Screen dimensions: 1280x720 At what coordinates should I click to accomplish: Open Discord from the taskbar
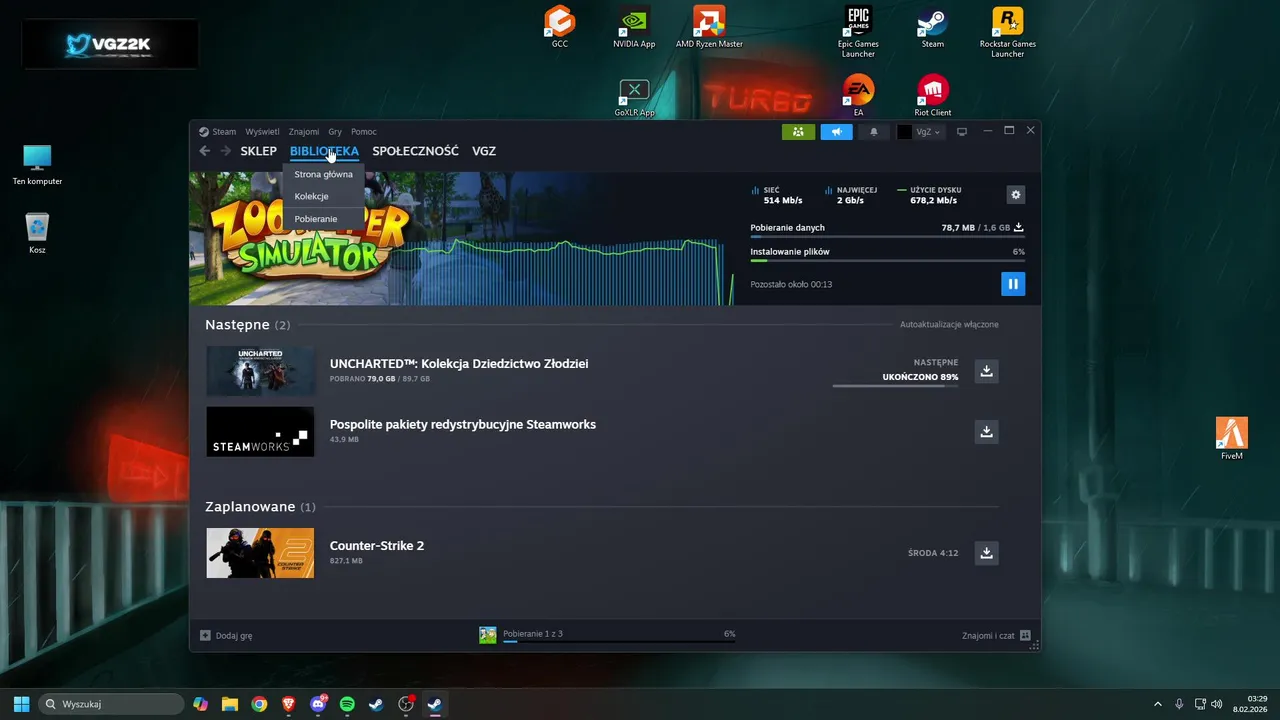pos(319,704)
